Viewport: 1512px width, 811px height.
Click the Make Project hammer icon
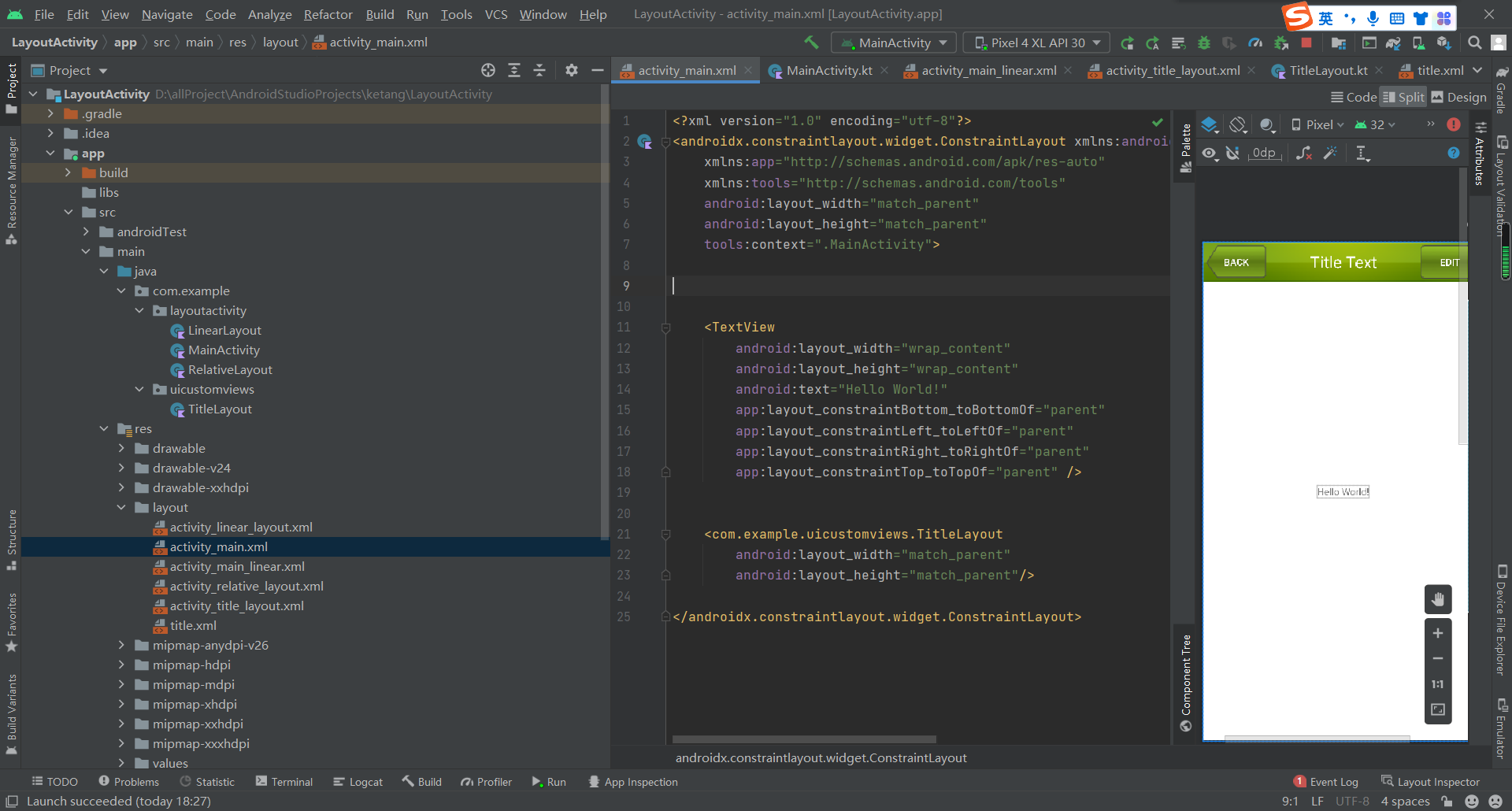click(x=811, y=43)
